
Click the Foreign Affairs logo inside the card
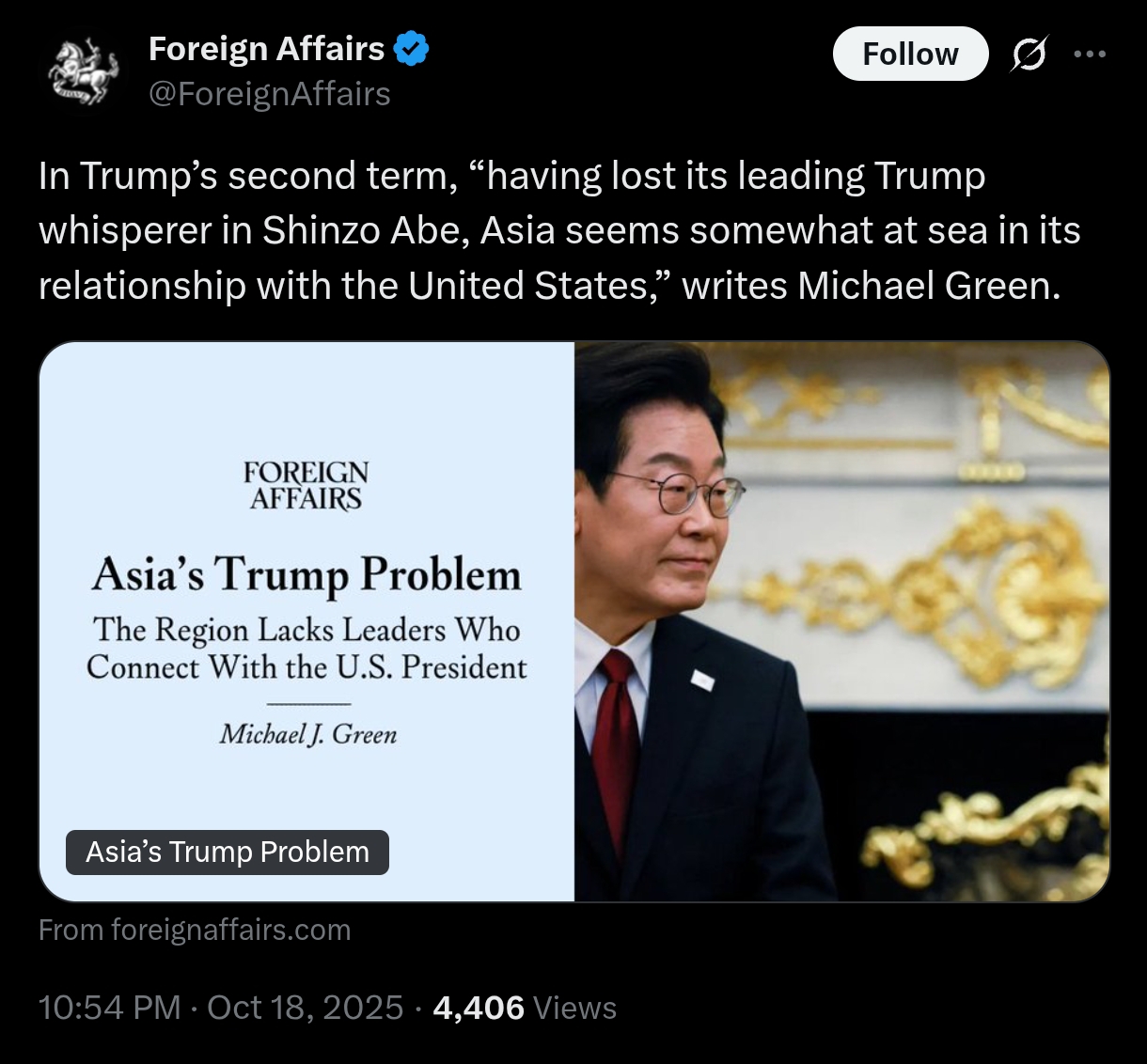306,485
